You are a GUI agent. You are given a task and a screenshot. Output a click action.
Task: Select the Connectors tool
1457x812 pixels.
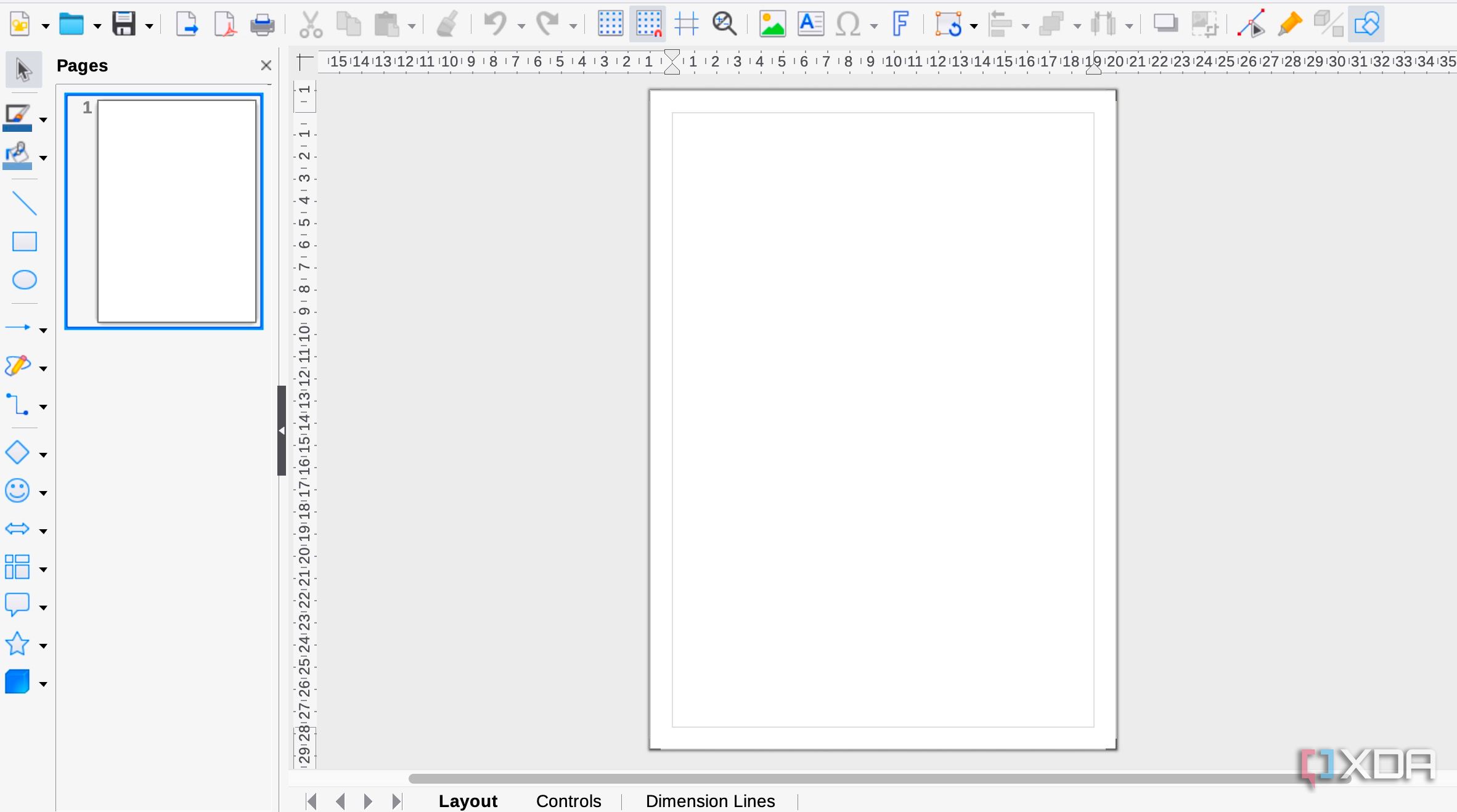click(x=17, y=404)
